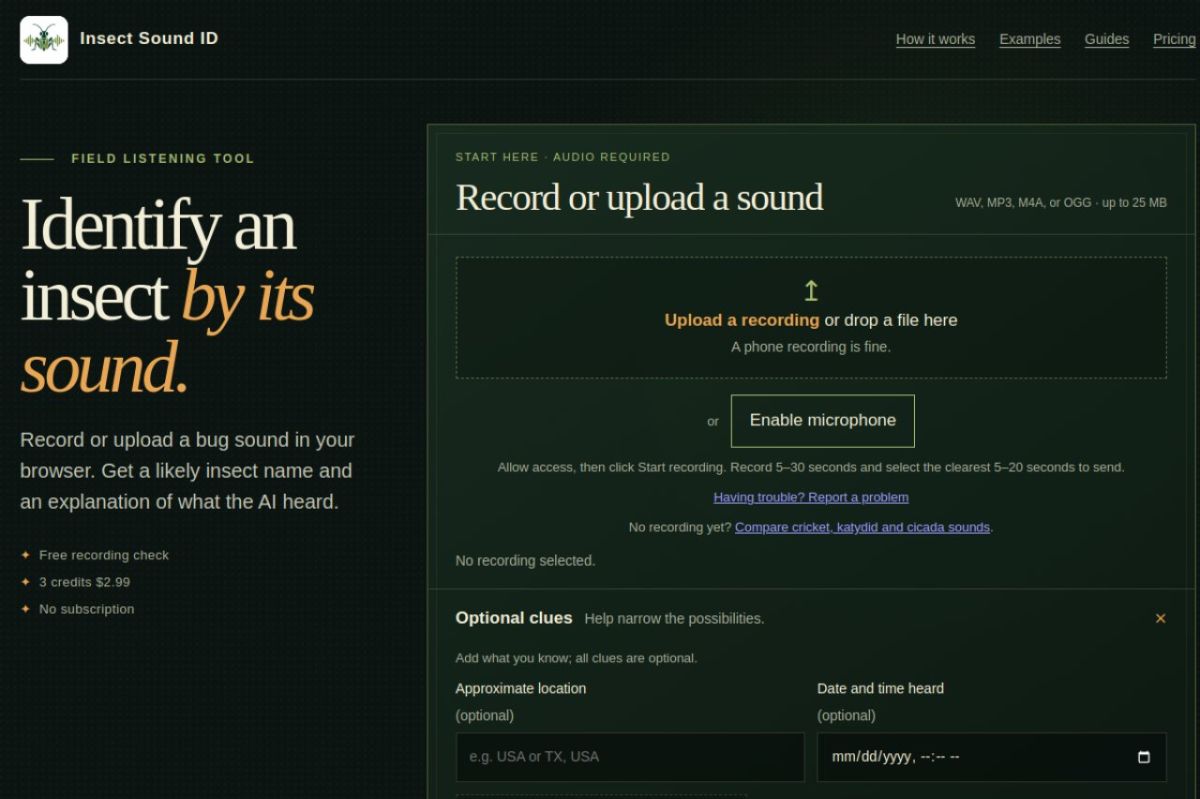Image resolution: width=1200 pixels, height=799 pixels.
Task: Click the Enable microphone button
Action: (x=823, y=421)
